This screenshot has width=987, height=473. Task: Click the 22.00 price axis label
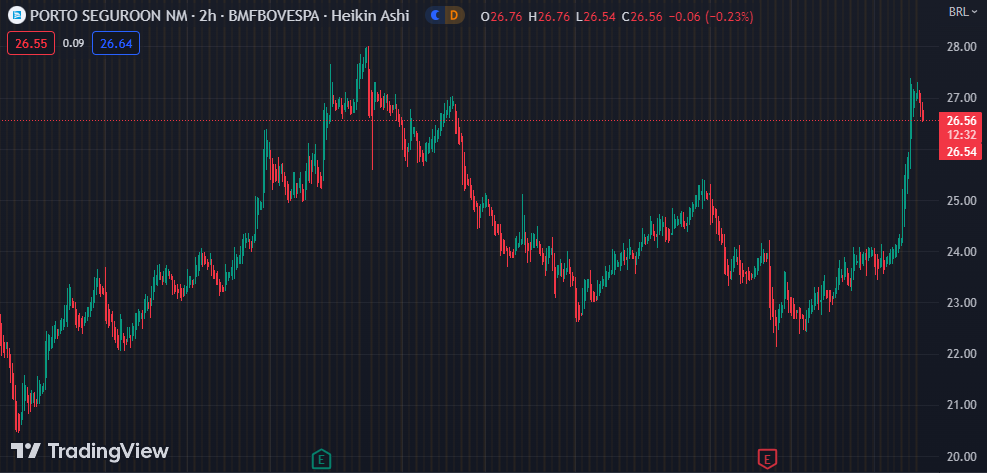(961, 354)
